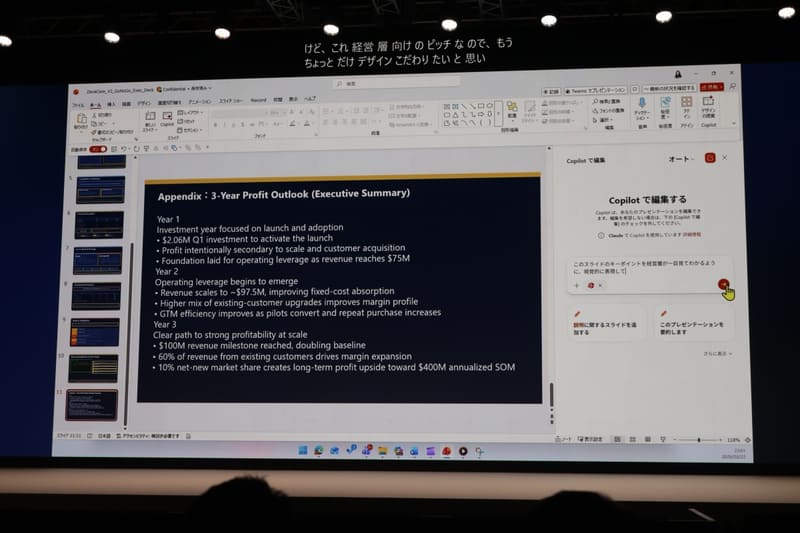Click the search box in title bar
This screenshot has width=800, height=533.
point(397,83)
